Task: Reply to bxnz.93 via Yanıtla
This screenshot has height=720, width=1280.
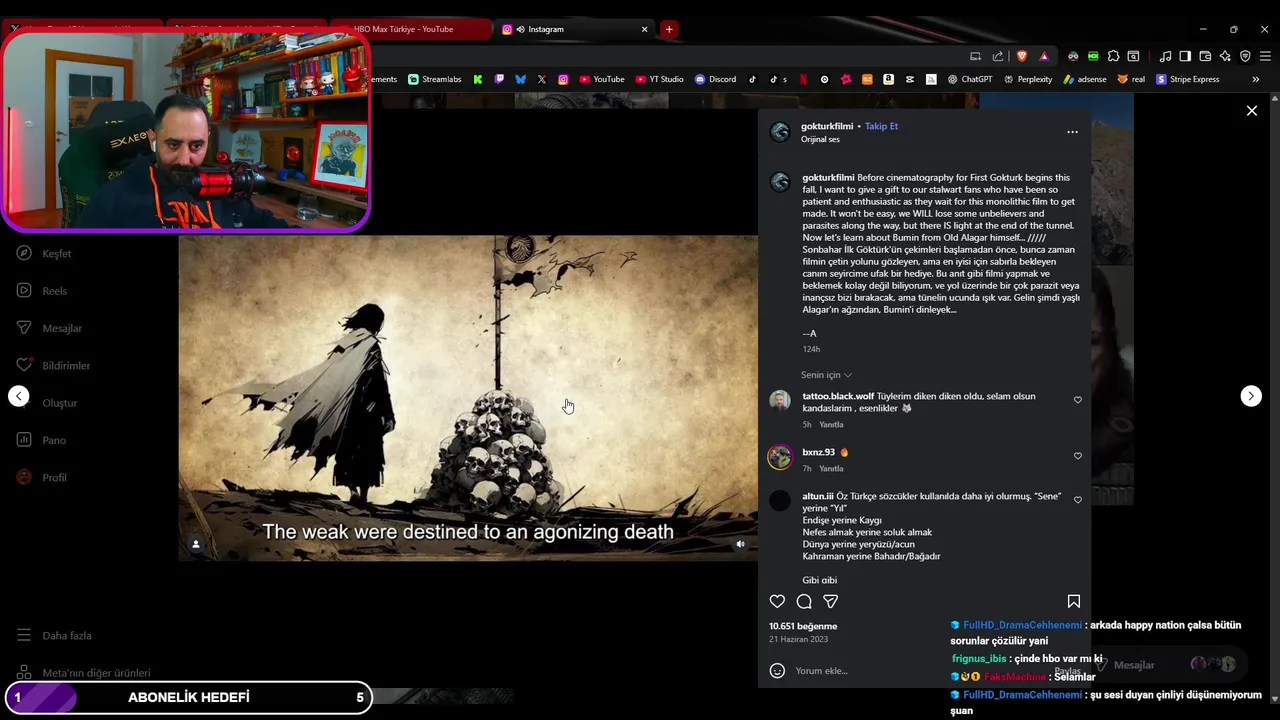Action: (831, 469)
